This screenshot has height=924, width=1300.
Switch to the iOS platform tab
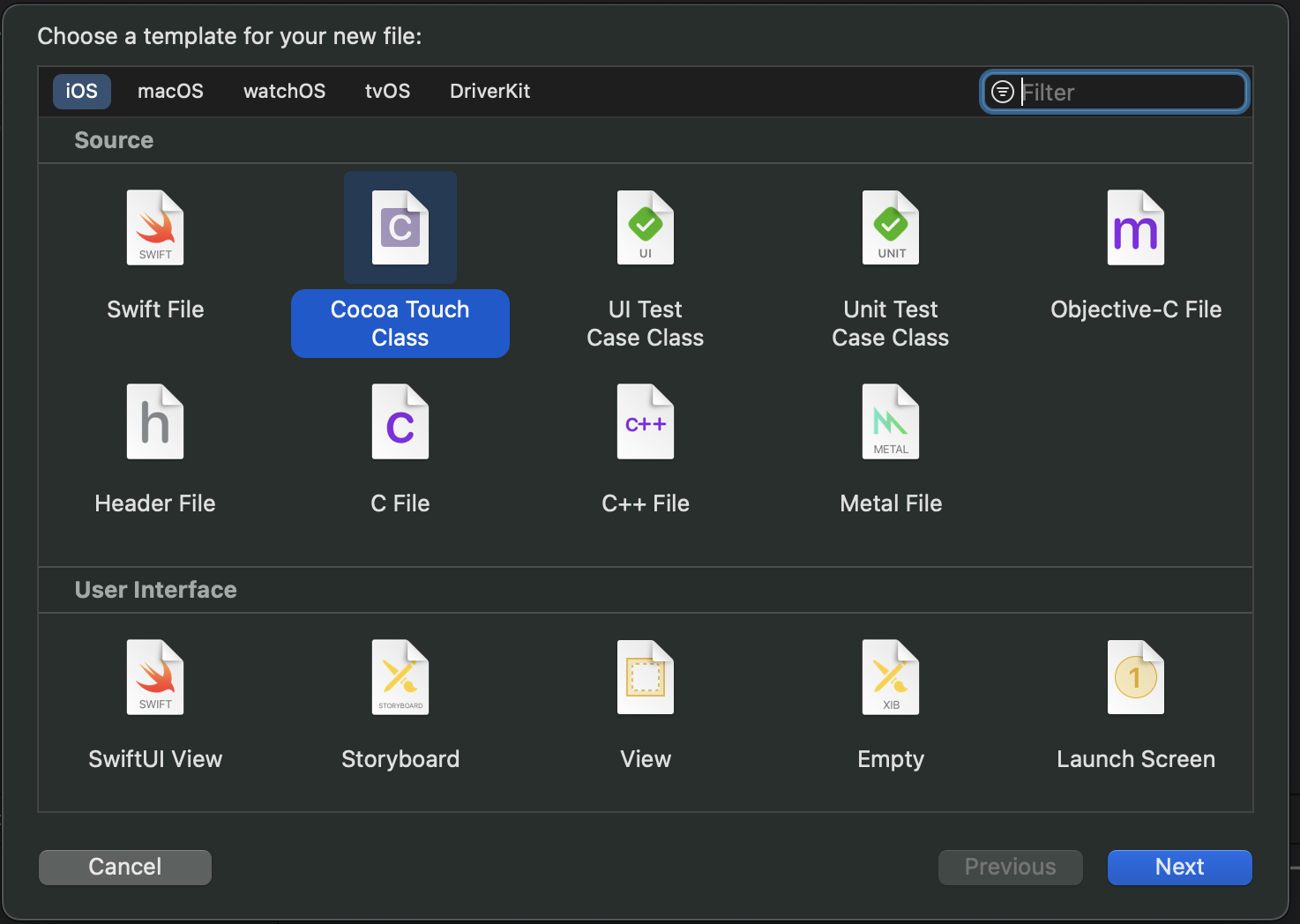pos(82,92)
